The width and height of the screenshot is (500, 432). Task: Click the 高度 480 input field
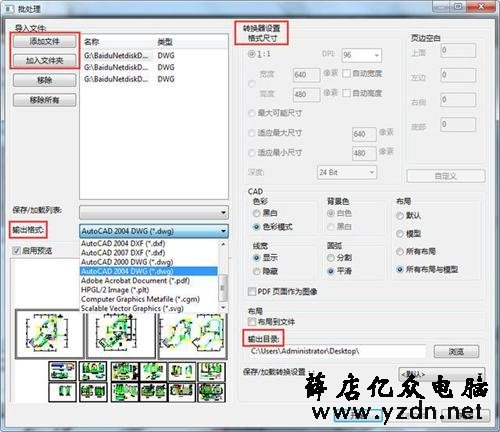tap(306, 94)
